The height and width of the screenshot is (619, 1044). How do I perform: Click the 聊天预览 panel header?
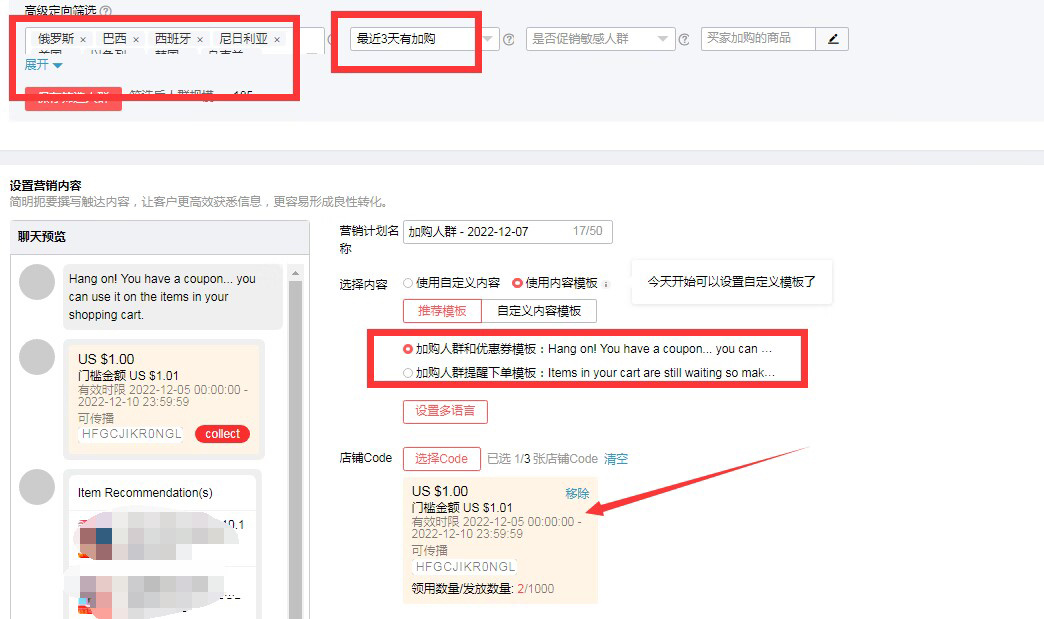click(x=160, y=237)
